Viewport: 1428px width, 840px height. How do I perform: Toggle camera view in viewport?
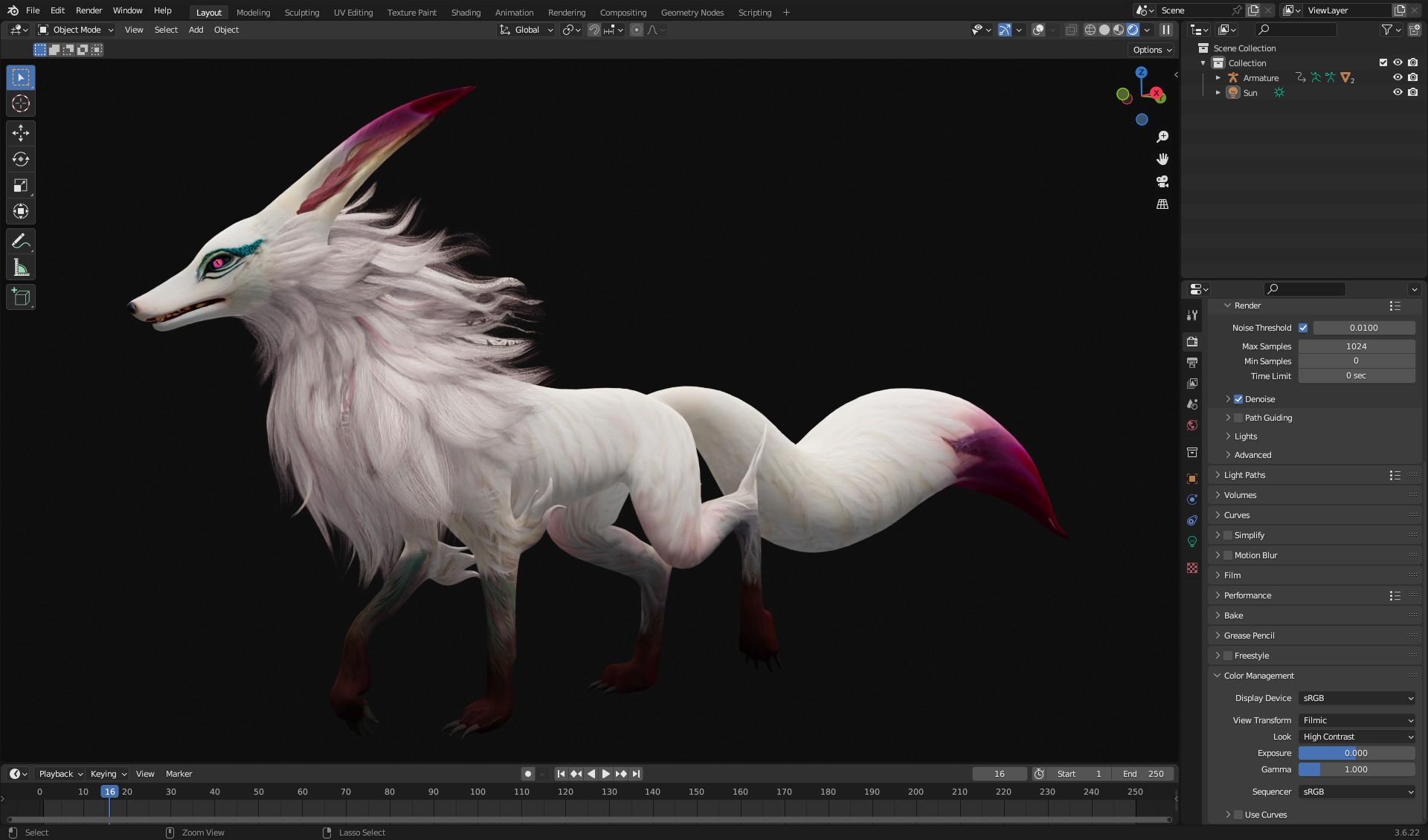click(x=1162, y=181)
